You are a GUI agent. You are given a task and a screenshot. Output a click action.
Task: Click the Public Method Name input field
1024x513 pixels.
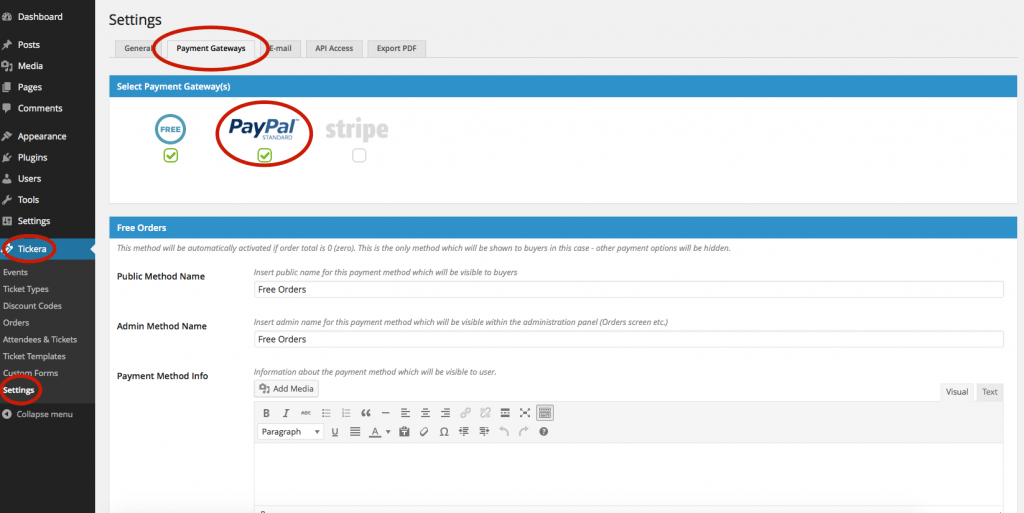(x=628, y=289)
